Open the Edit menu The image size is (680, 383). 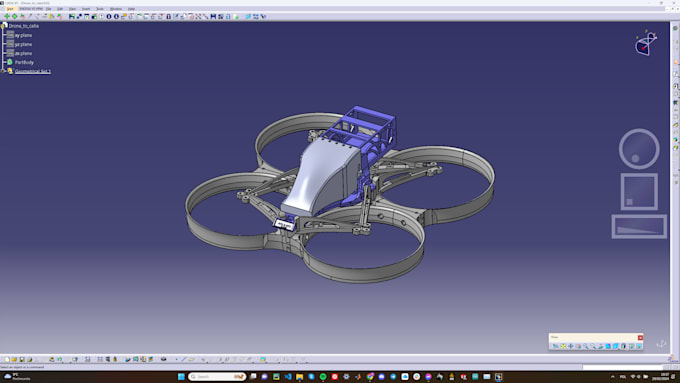60,9
